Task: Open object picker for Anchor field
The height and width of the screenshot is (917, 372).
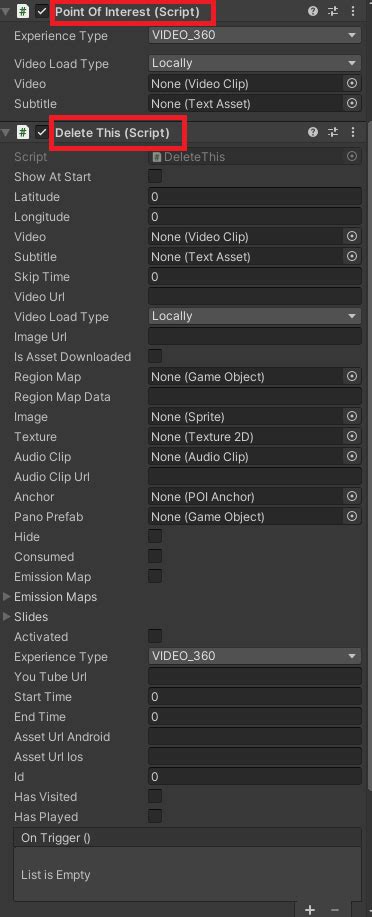Action: (352, 497)
